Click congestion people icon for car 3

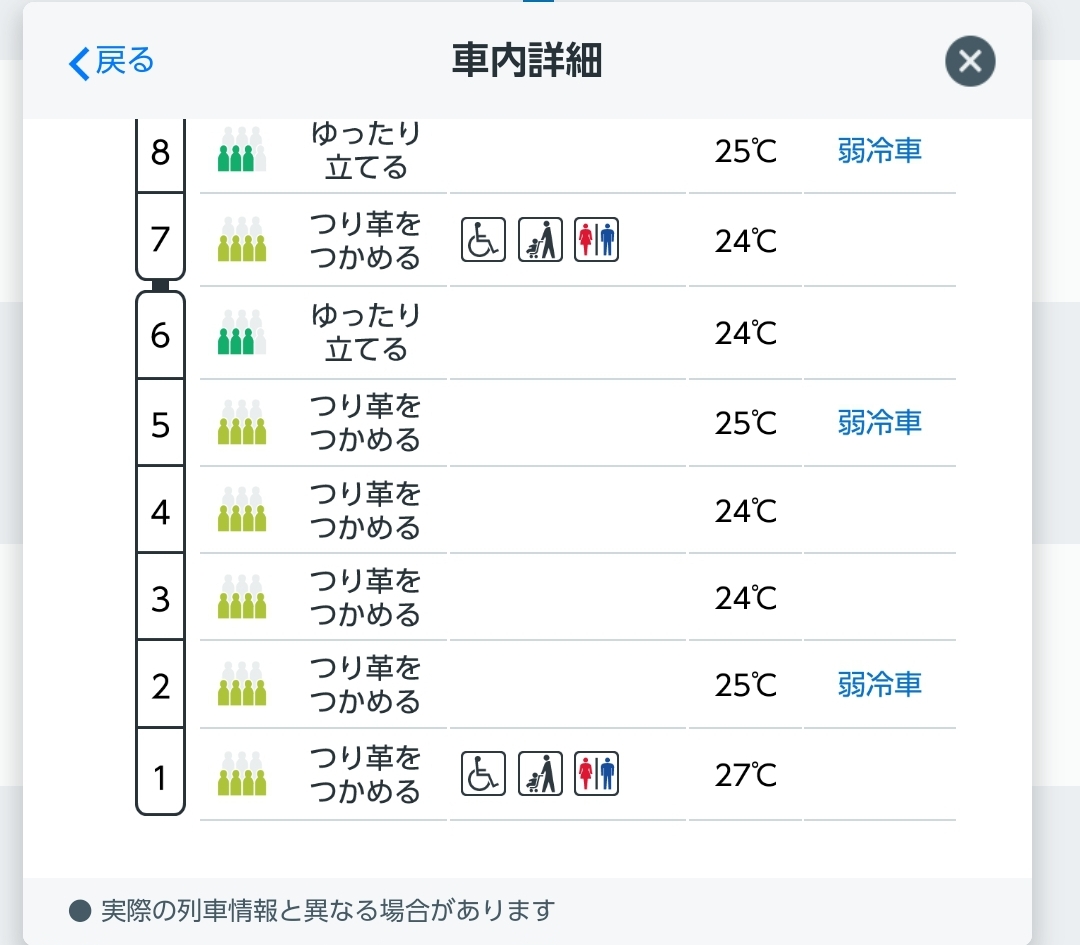[242, 597]
